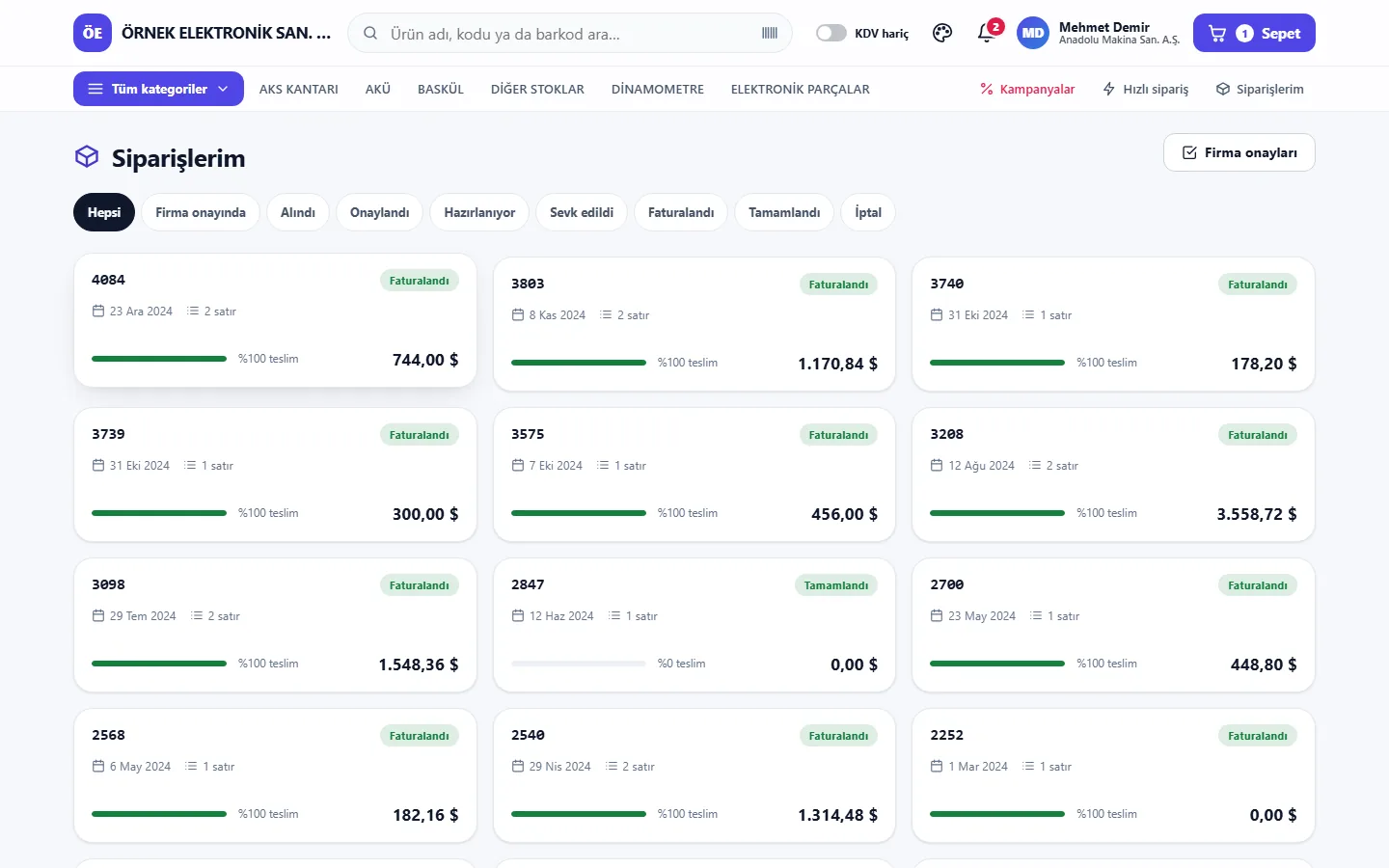
Task: Click the lines icon on order 2847
Action: (x=614, y=616)
